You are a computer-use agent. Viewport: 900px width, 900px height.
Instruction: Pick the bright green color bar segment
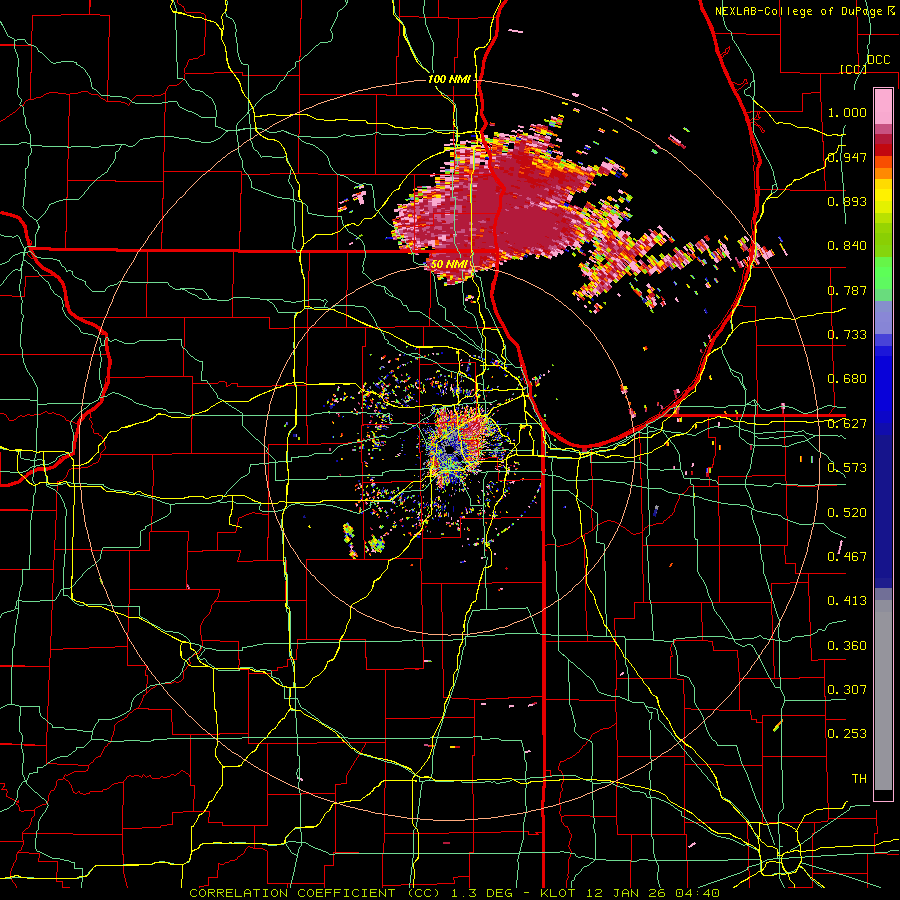coord(883,273)
